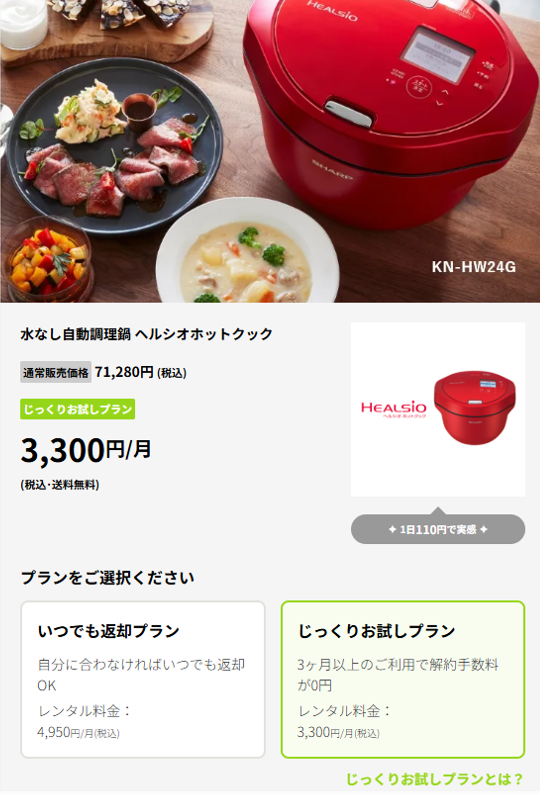Viewport: 540px width, 794px height.
Task: Click the プランをご選択ください heading
Action: [107, 578]
